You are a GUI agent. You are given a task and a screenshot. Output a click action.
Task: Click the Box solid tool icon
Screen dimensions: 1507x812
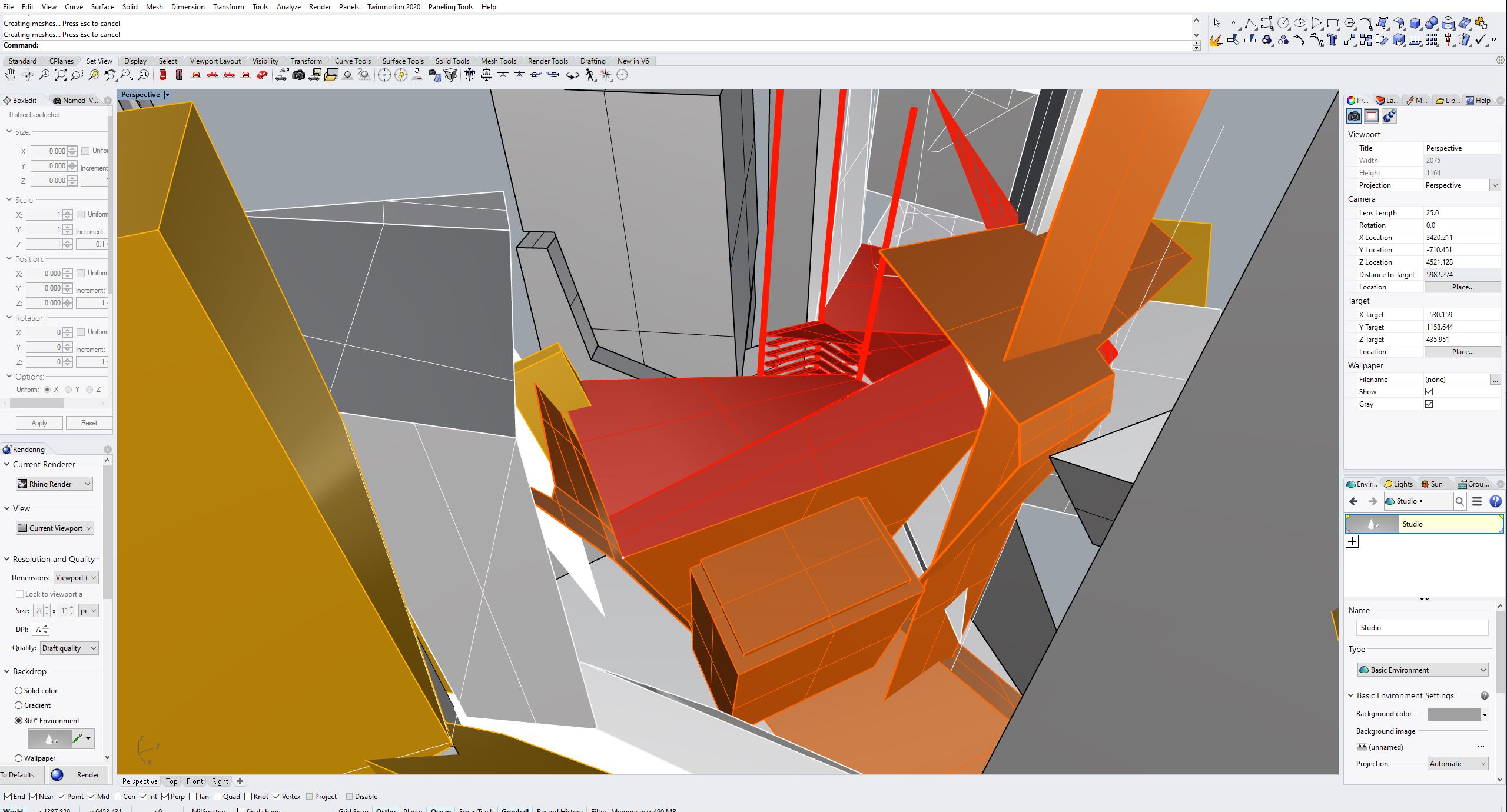coord(1415,24)
